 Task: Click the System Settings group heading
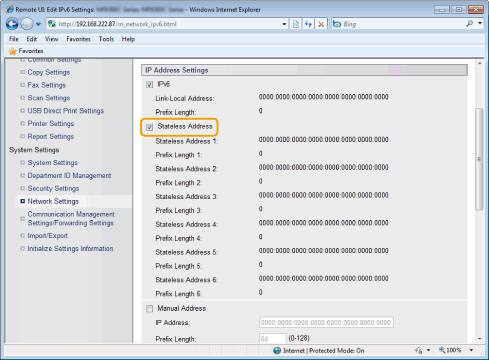point(34,150)
